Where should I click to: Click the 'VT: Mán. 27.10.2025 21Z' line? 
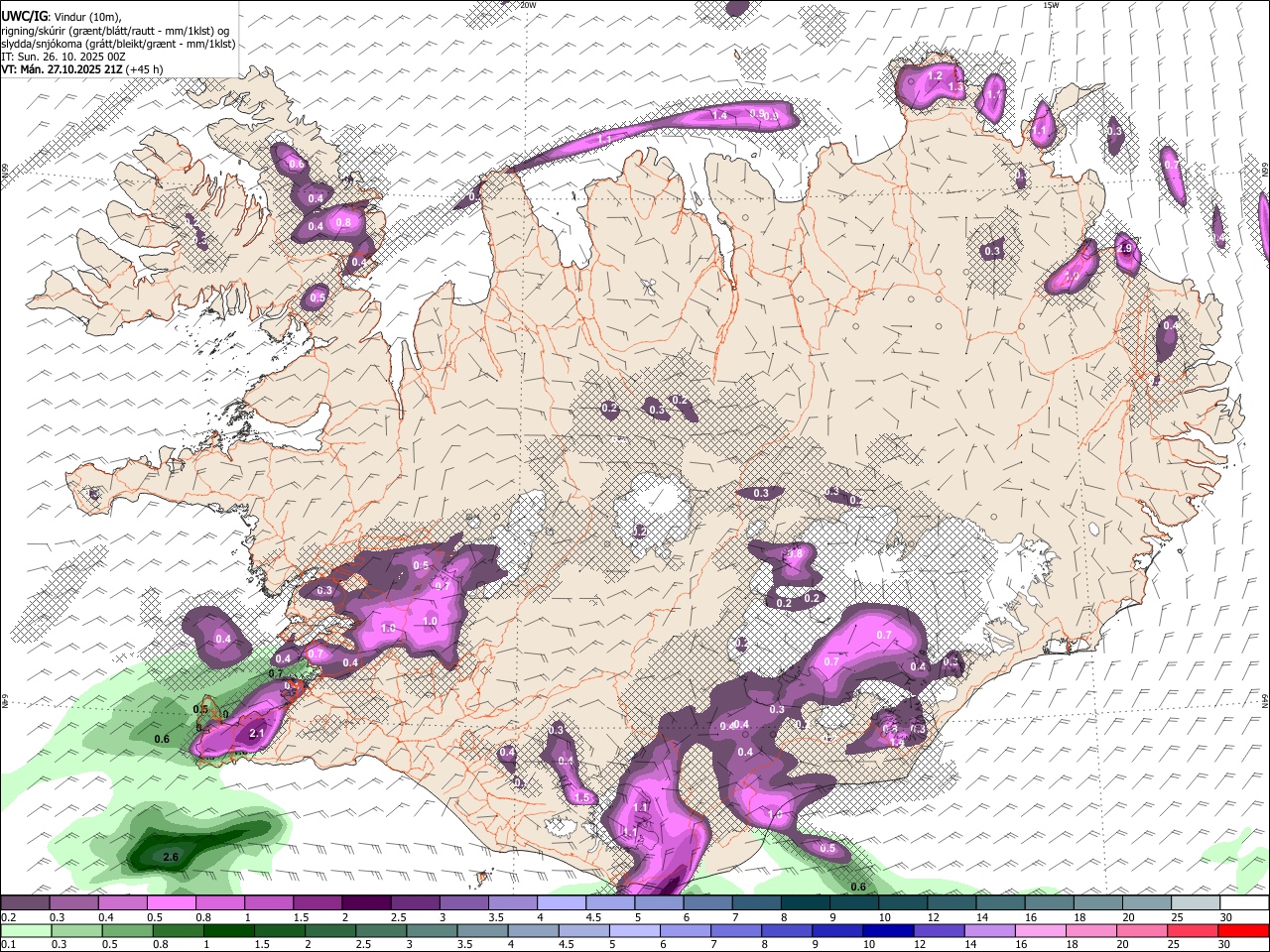[62, 69]
